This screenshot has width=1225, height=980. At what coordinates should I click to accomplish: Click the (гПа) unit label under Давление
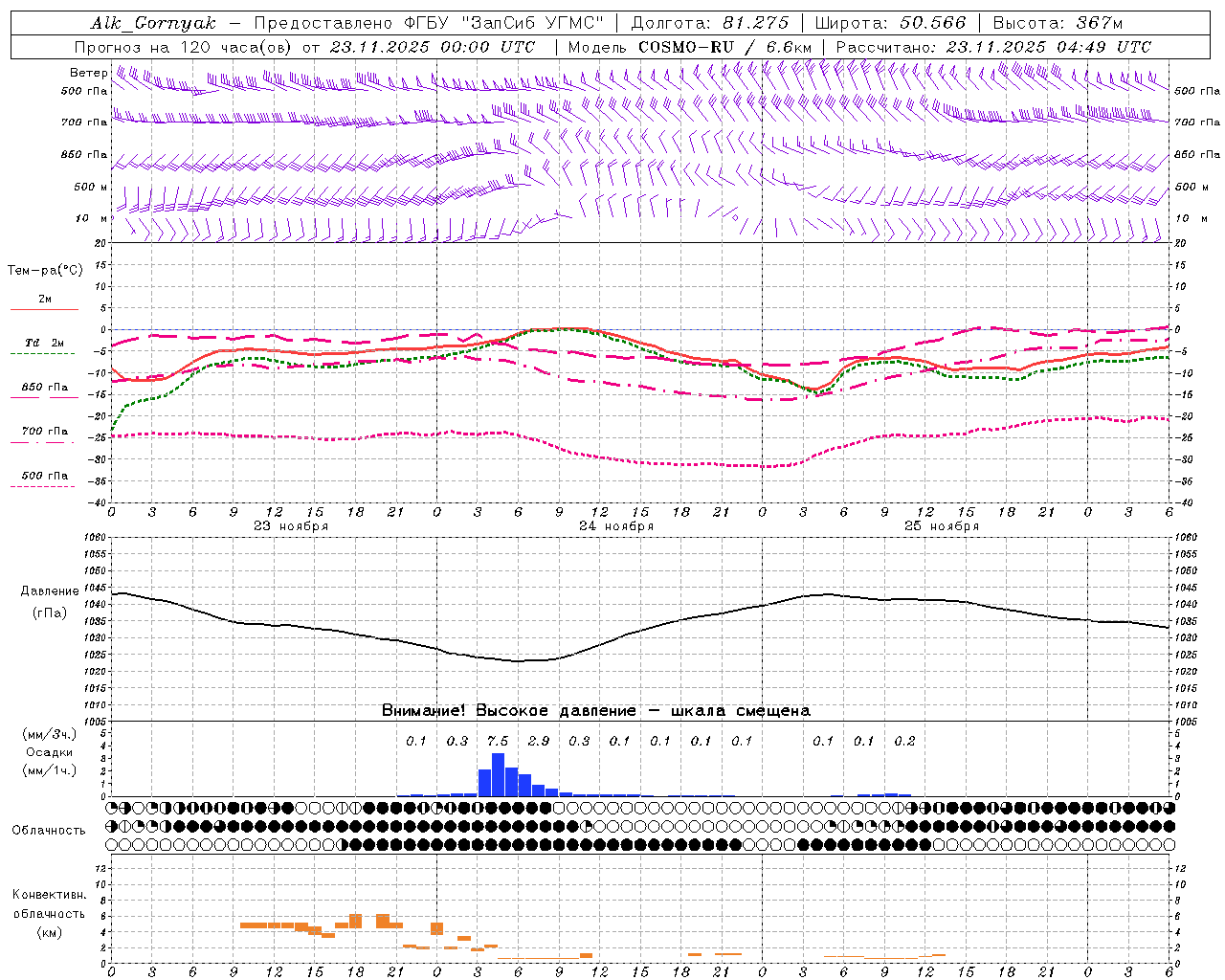click(50, 613)
